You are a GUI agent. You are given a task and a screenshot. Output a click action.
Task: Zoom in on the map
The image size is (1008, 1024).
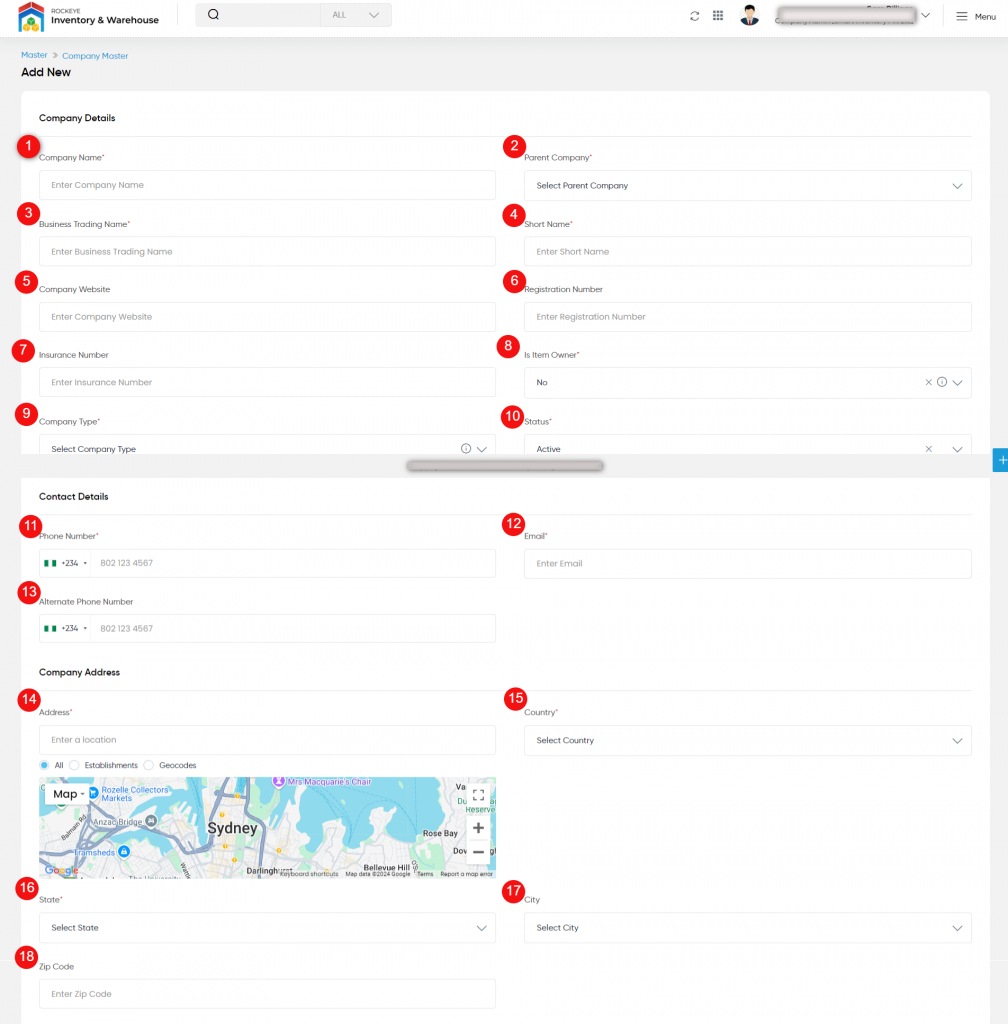coord(479,828)
